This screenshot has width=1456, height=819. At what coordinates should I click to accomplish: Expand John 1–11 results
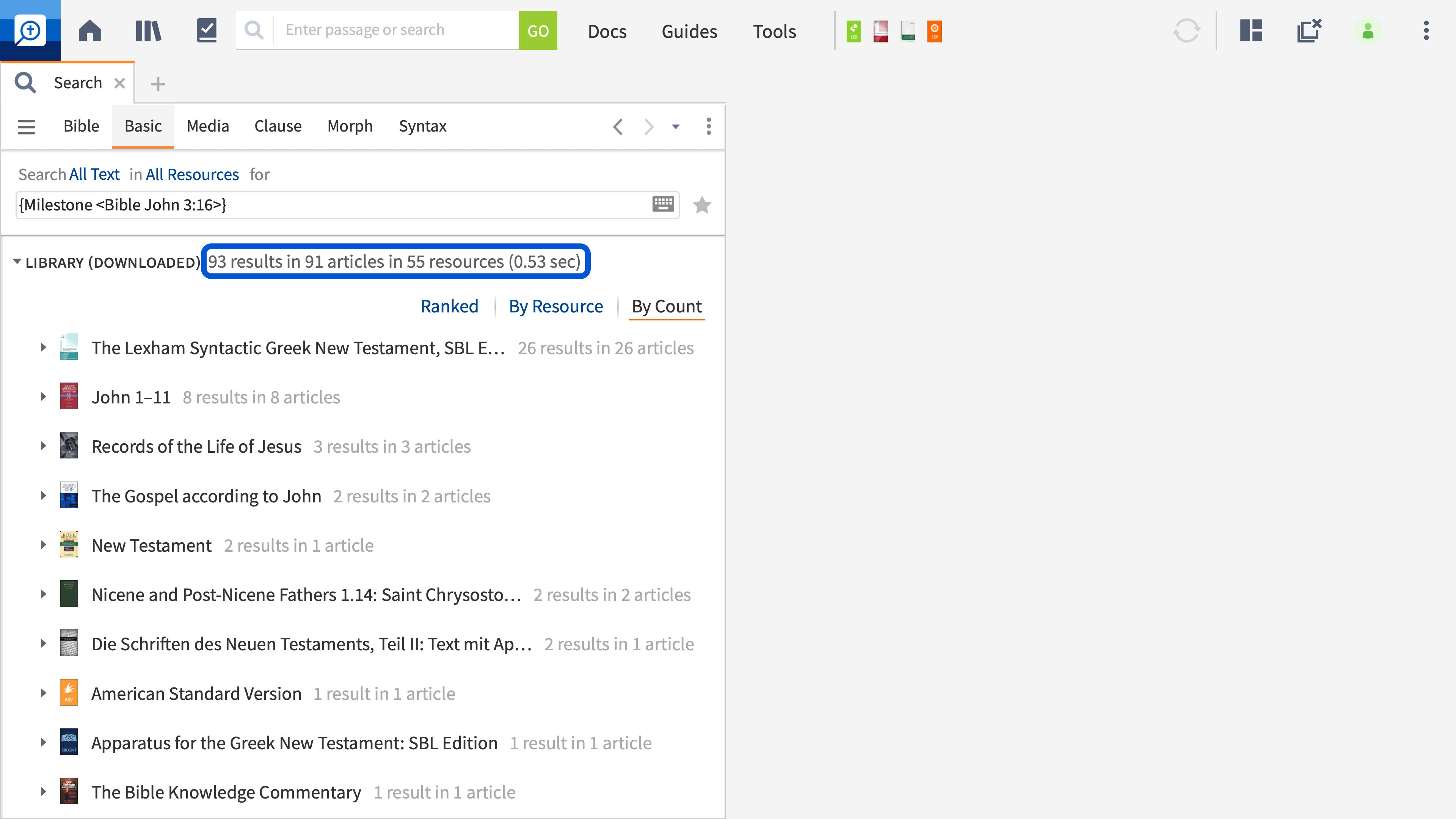pos(43,397)
